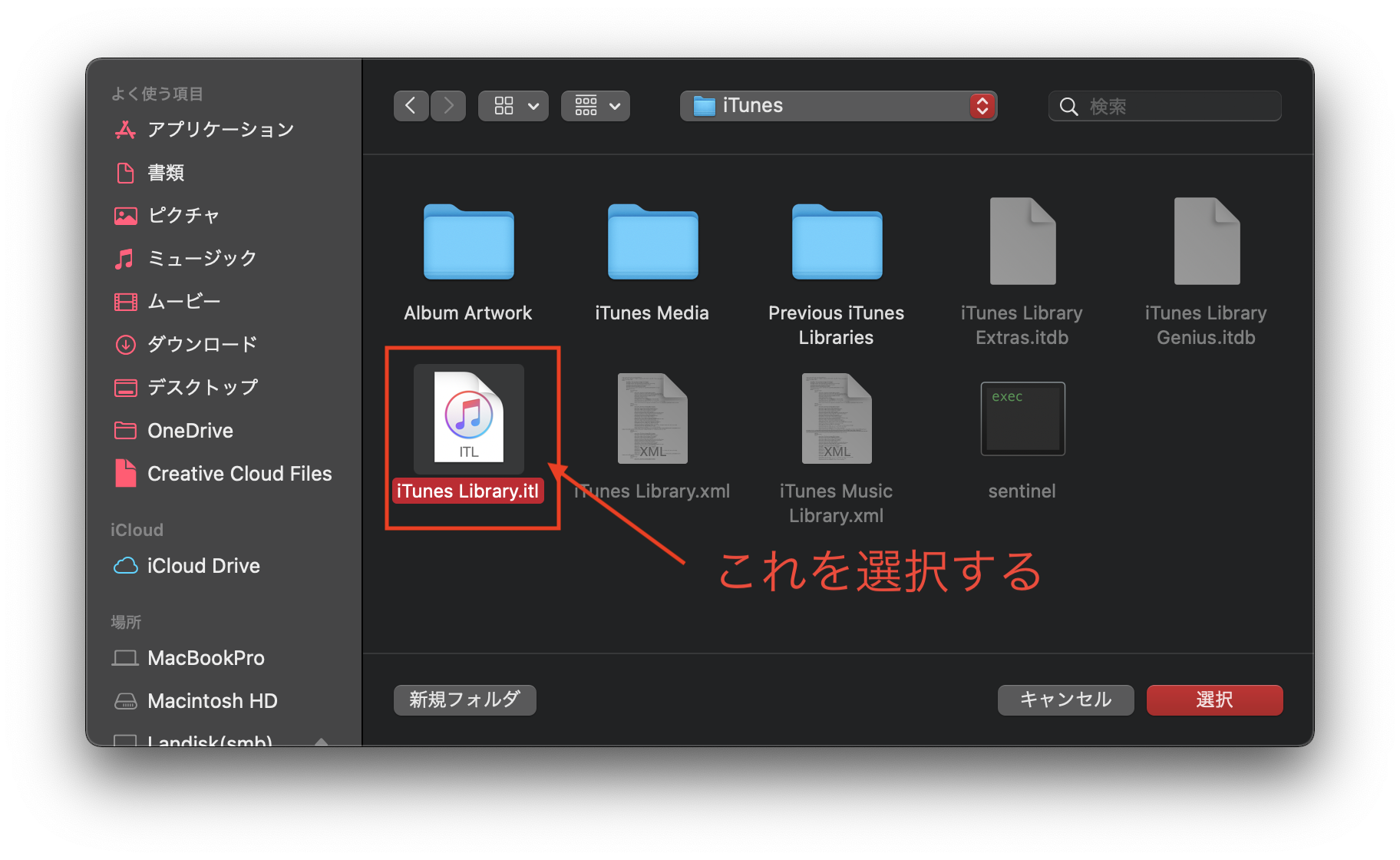The height and width of the screenshot is (860, 1400).
Task: Open the item grouping dropdown
Action: pos(596,106)
